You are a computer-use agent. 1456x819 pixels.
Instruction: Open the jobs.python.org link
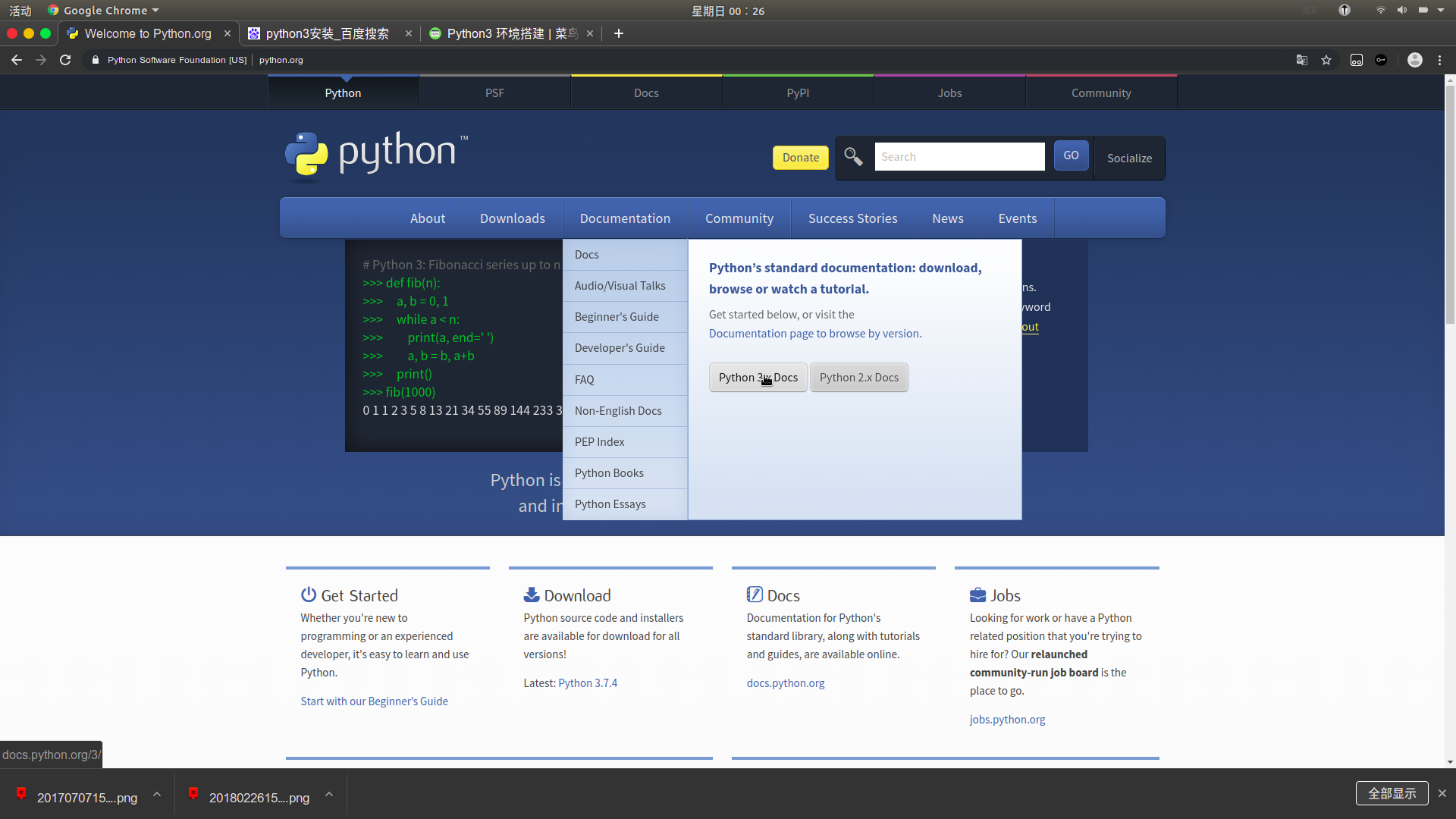[1007, 720]
